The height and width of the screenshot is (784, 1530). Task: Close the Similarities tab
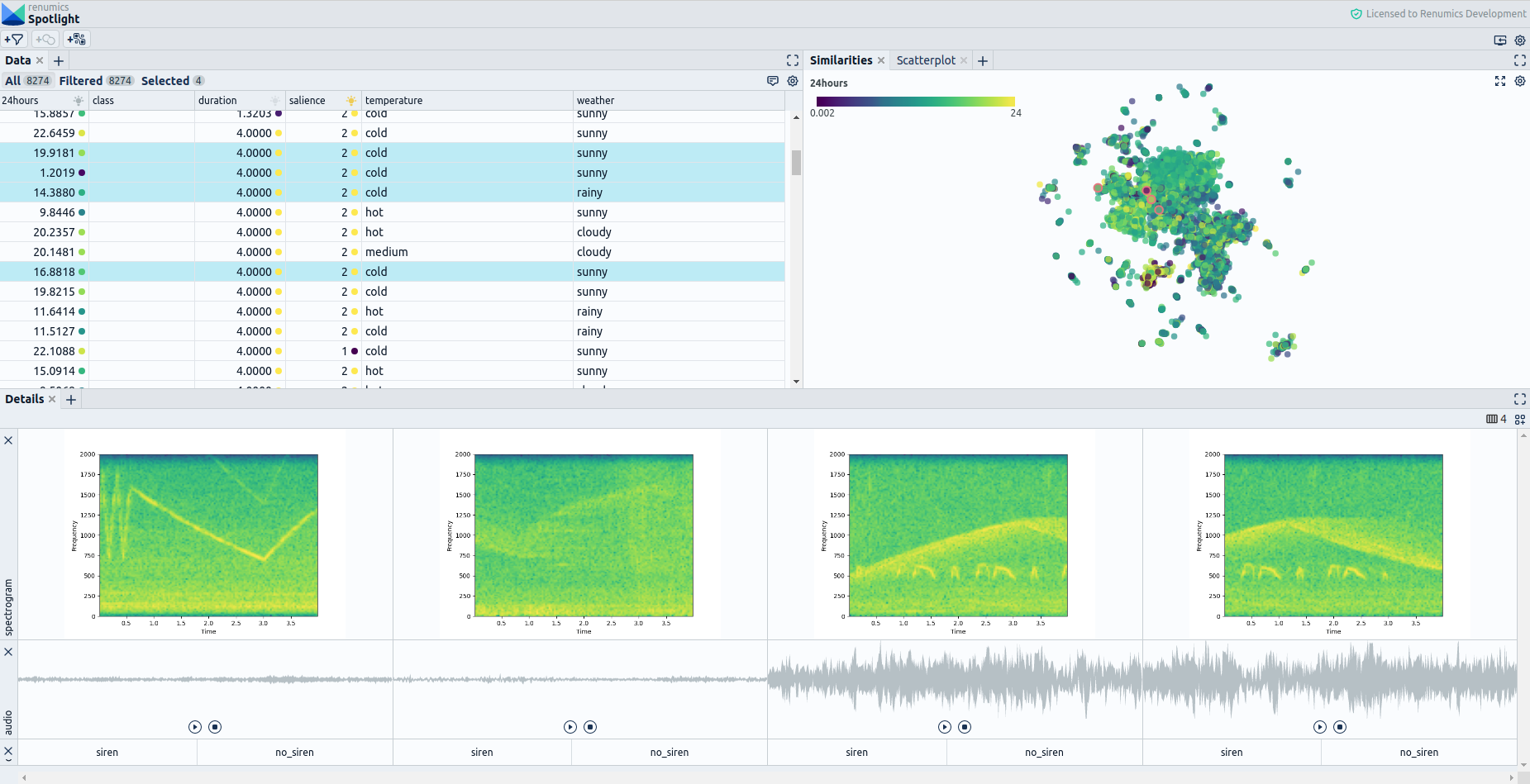tap(881, 60)
